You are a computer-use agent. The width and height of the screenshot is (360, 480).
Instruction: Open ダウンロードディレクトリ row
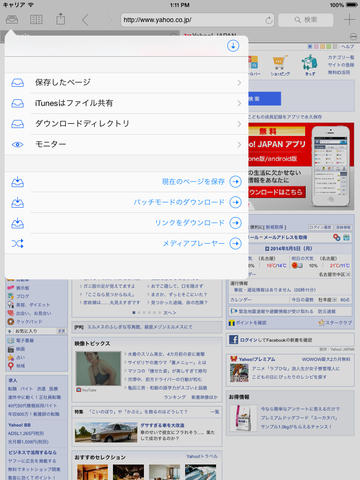click(x=127, y=124)
